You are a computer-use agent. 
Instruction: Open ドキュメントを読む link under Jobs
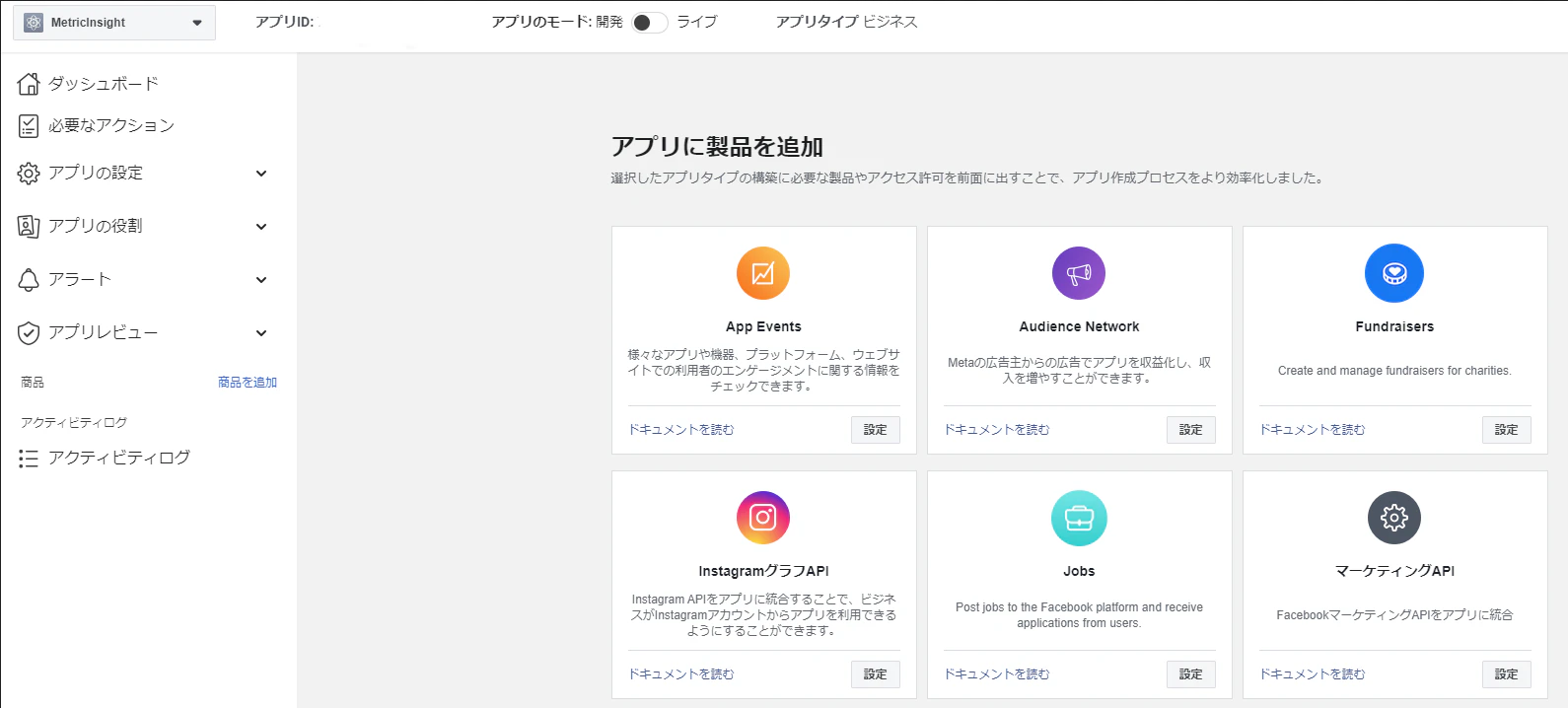997,674
